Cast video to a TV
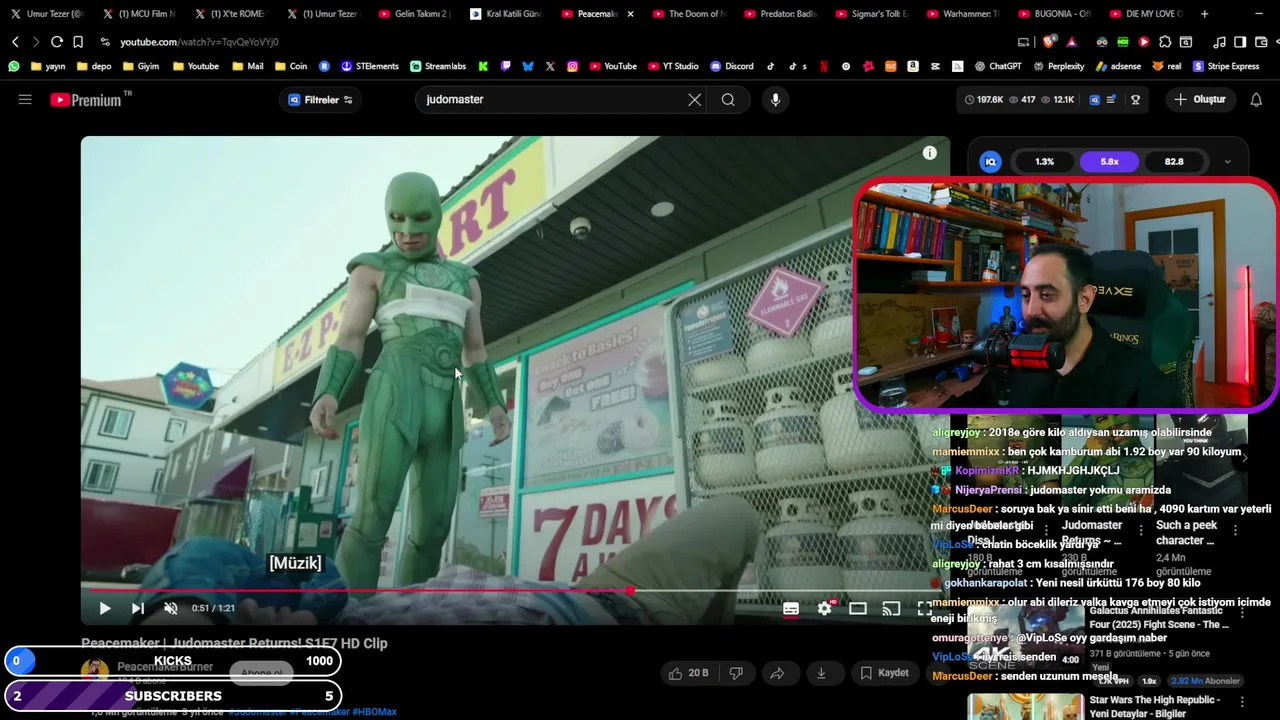The width and height of the screenshot is (1280, 720). point(891,608)
